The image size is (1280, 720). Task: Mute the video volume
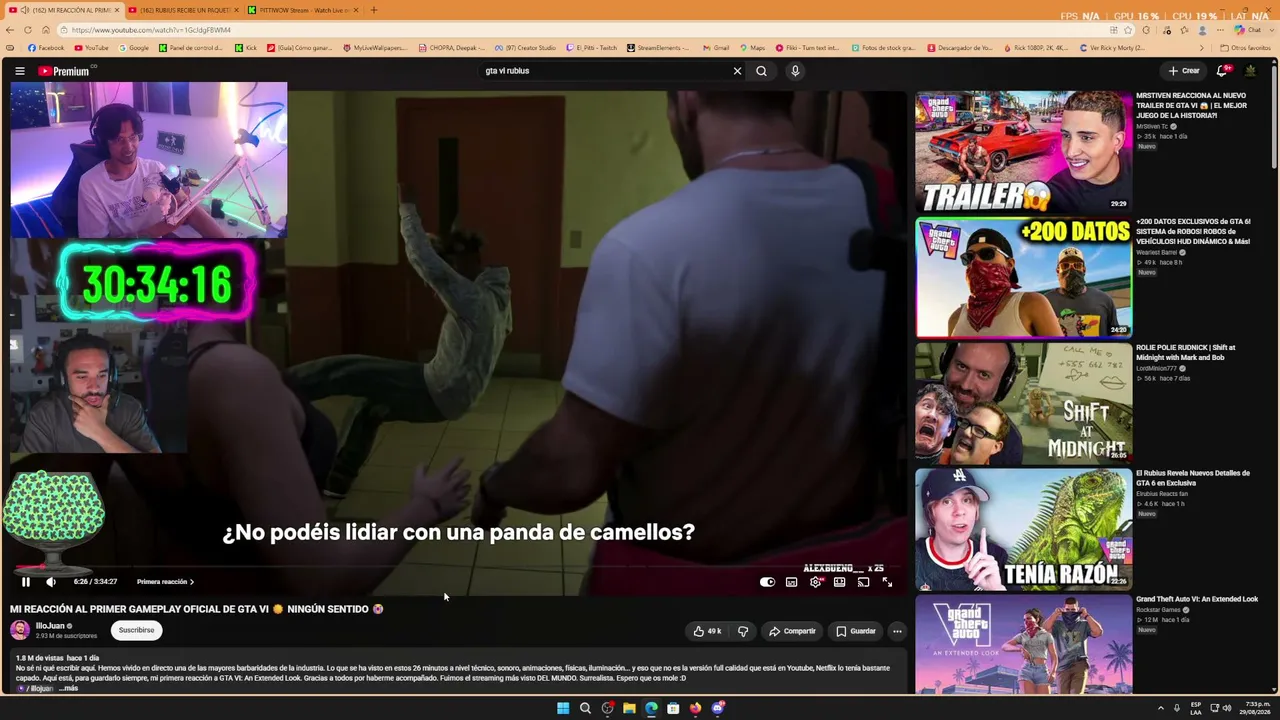click(51, 582)
